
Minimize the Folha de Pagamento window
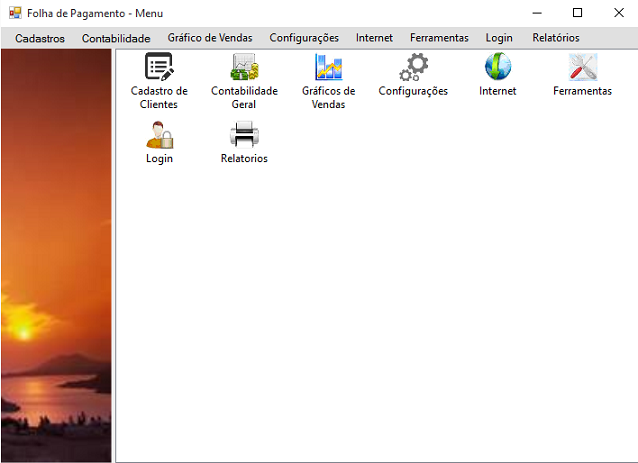(537, 13)
